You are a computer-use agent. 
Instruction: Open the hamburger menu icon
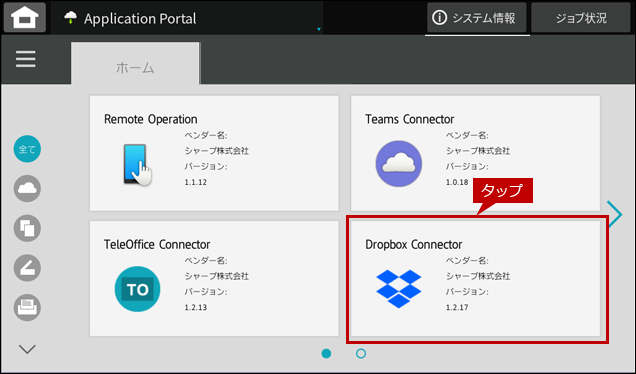click(26, 59)
